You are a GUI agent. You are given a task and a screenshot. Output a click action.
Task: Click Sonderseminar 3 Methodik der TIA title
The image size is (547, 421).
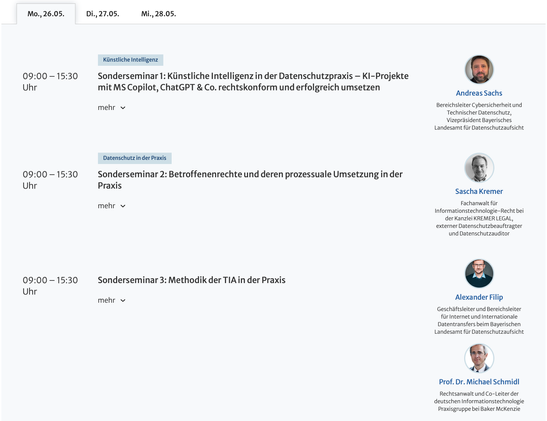pyautogui.click(x=192, y=280)
